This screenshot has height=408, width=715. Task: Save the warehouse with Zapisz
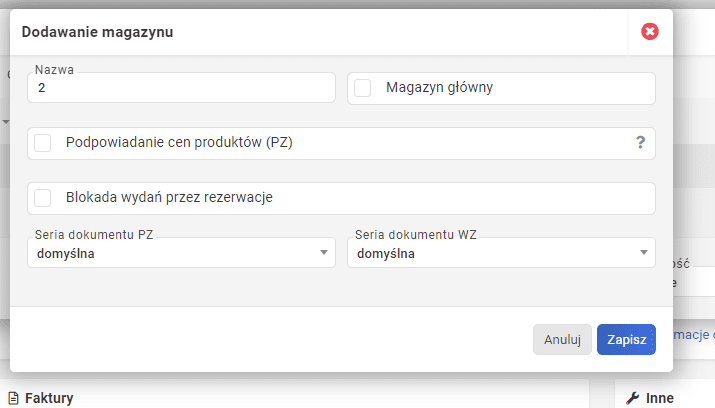626,339
